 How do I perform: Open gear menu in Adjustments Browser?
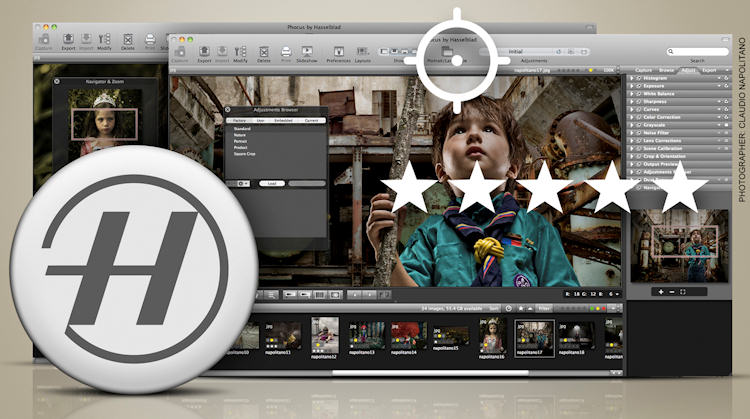click(x=241, y=184)
